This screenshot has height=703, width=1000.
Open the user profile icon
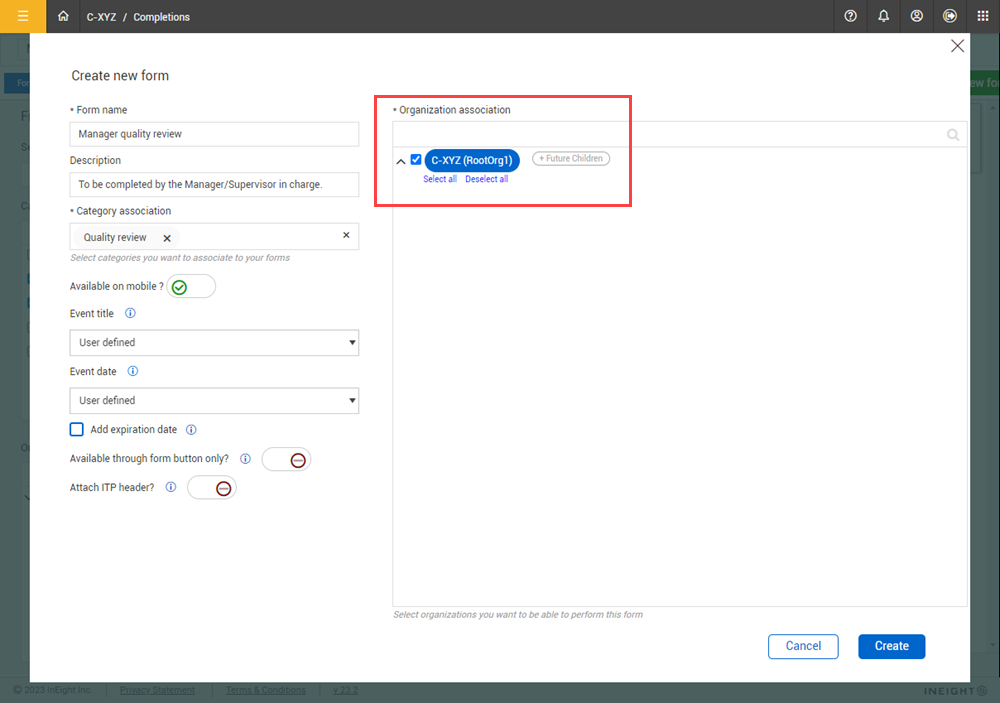(x=916, y=16)
